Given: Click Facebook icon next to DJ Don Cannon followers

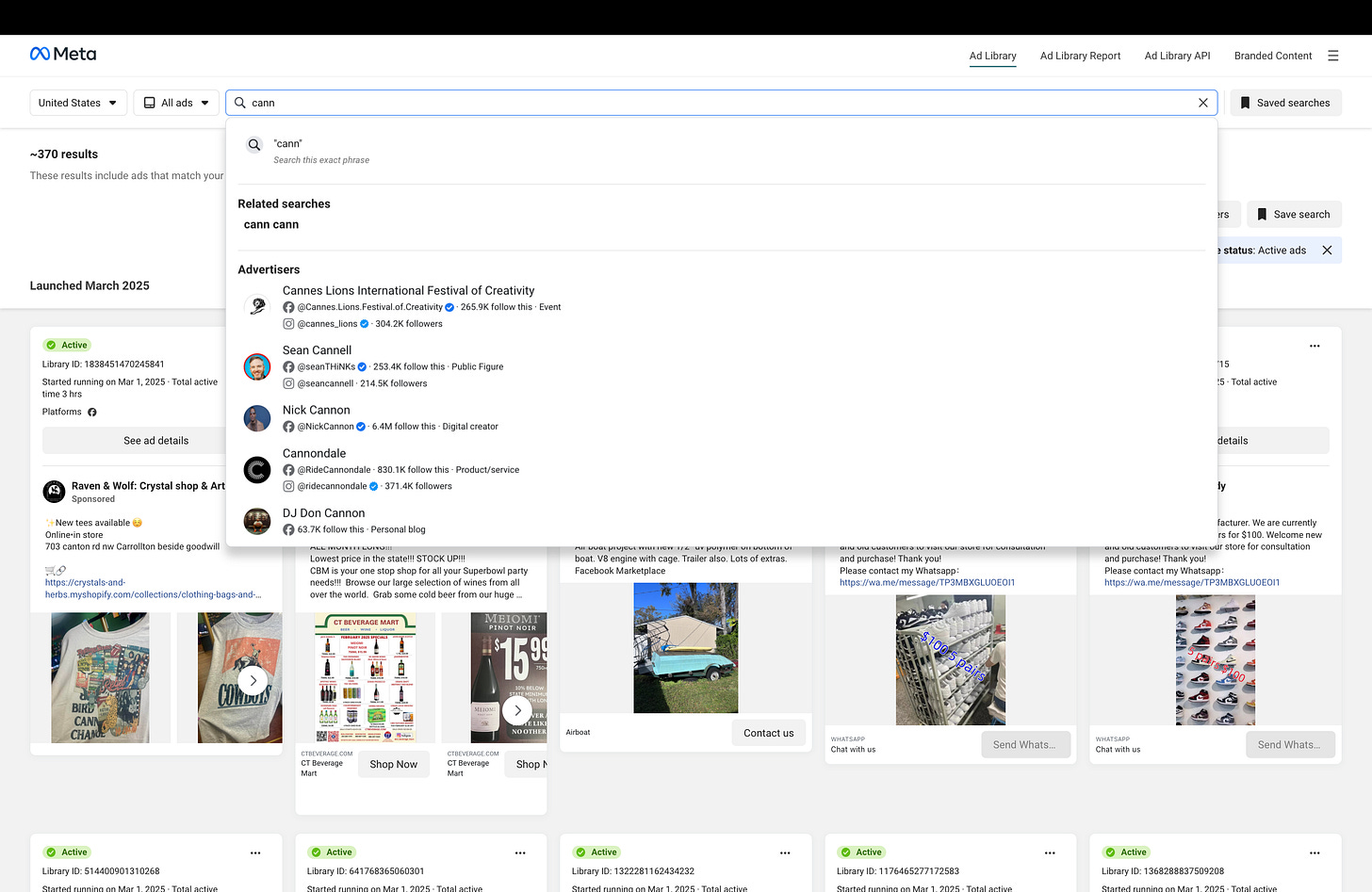Looking at the screenshot, I should (x=288, y=529).
